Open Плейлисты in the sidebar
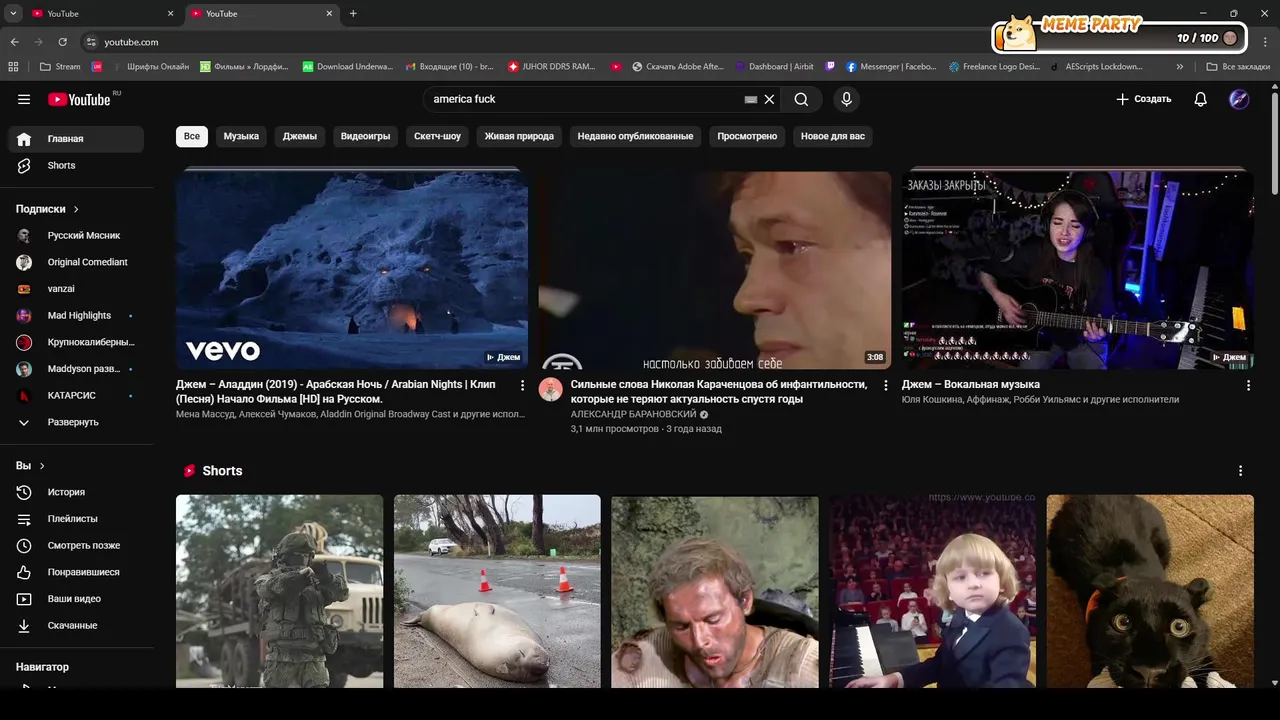 coord(76,519)
